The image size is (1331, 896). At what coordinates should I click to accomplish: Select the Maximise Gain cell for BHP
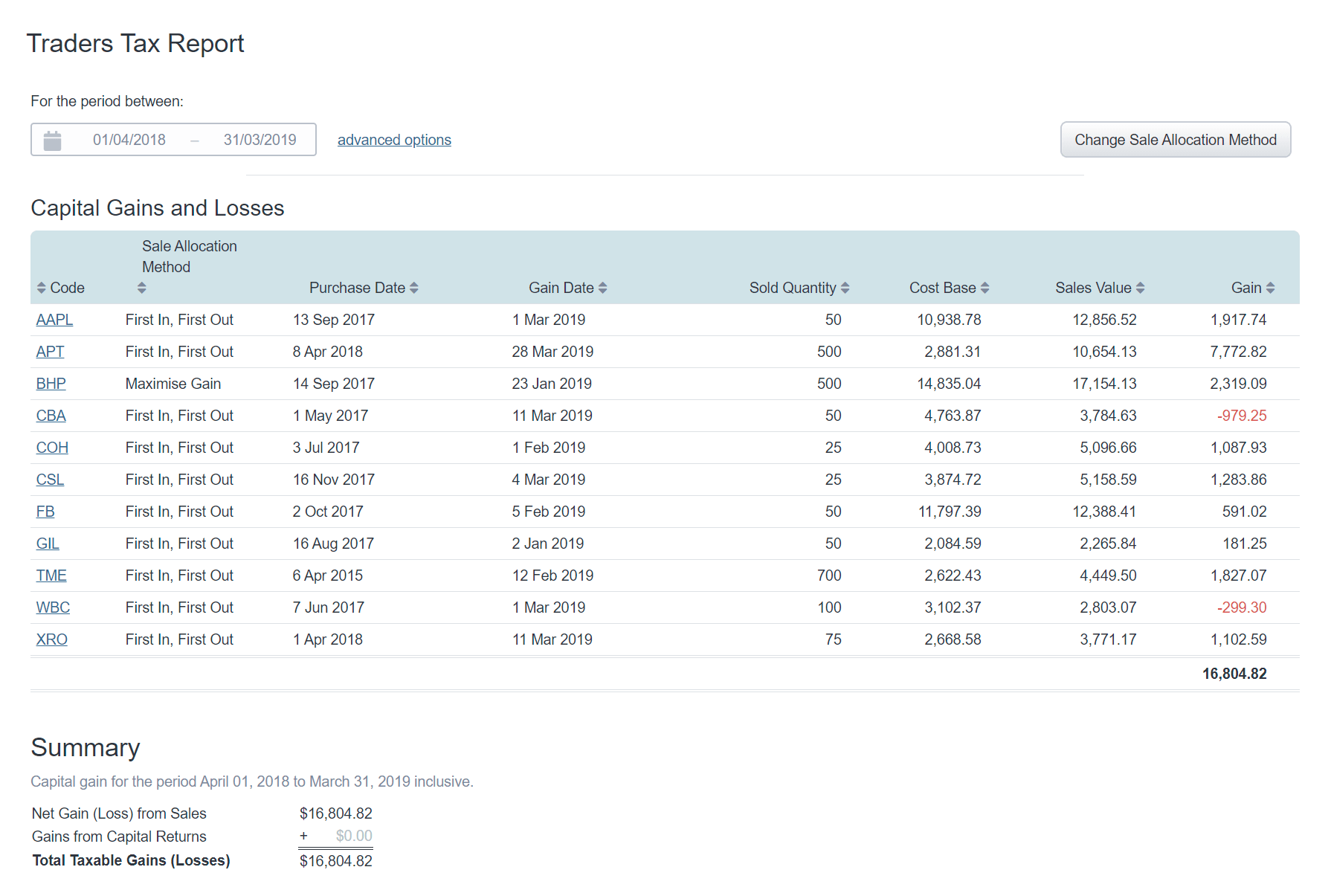pos(173,384)
